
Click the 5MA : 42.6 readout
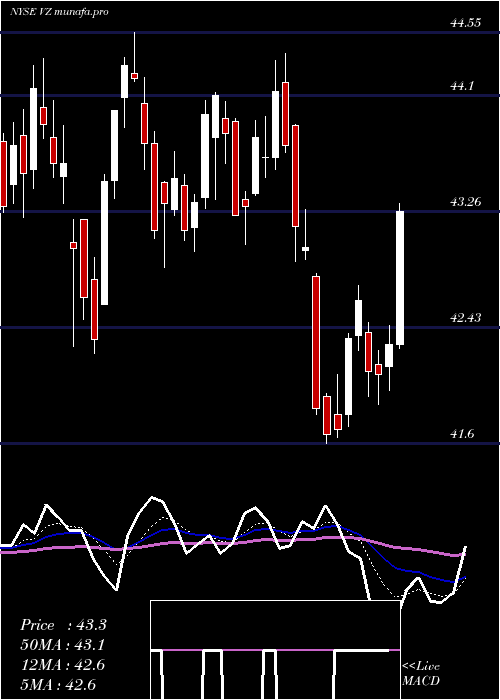coord(59,684)
